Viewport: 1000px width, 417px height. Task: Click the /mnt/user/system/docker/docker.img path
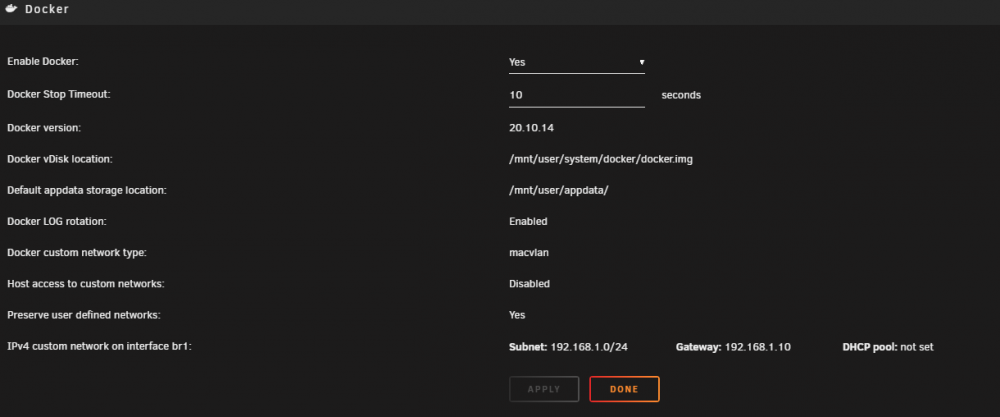[601, 159]
